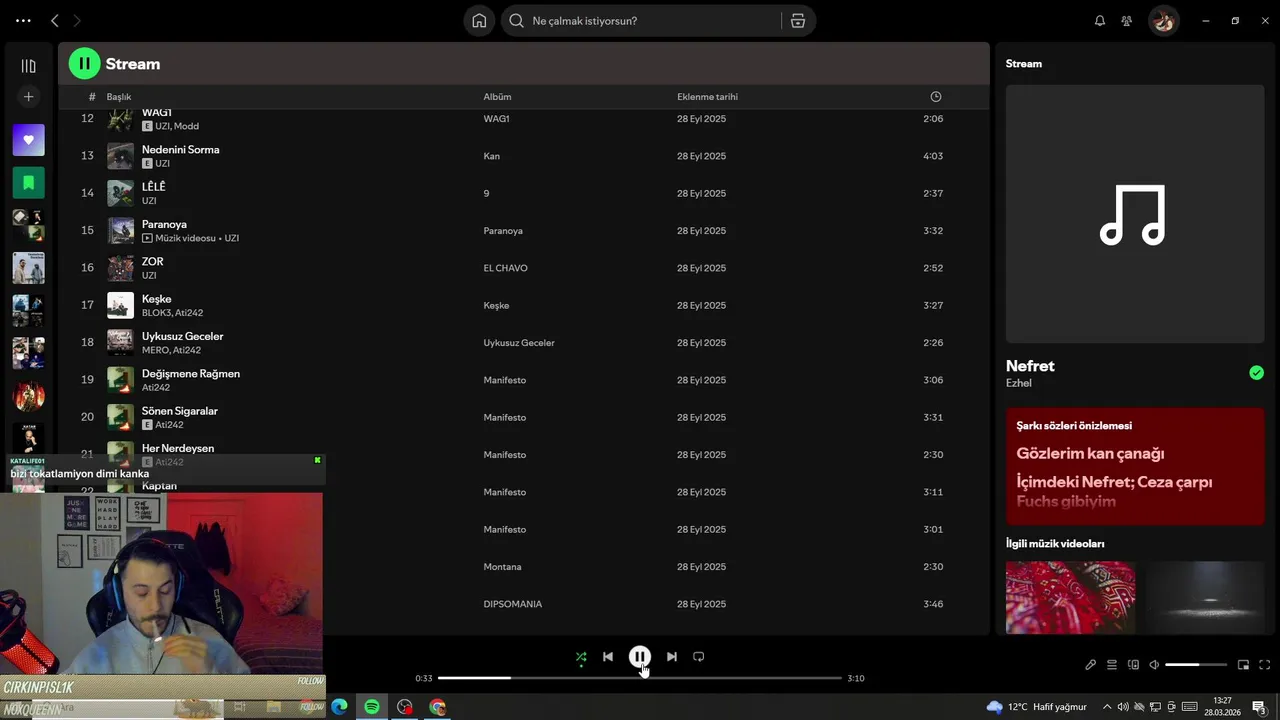Open the Browse icon in the search bar
The width and height of the screenshot is (1280, 720).
[x=798, y=20]
